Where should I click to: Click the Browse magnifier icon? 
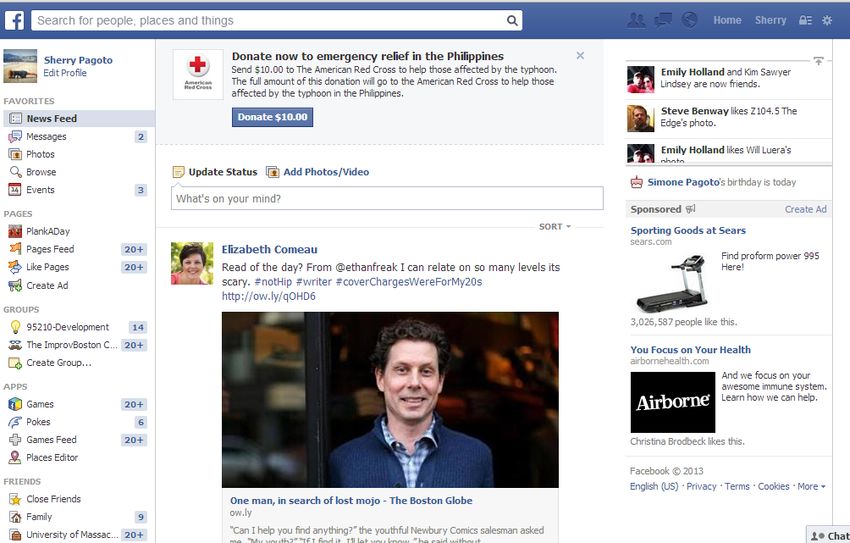(15, 172)
